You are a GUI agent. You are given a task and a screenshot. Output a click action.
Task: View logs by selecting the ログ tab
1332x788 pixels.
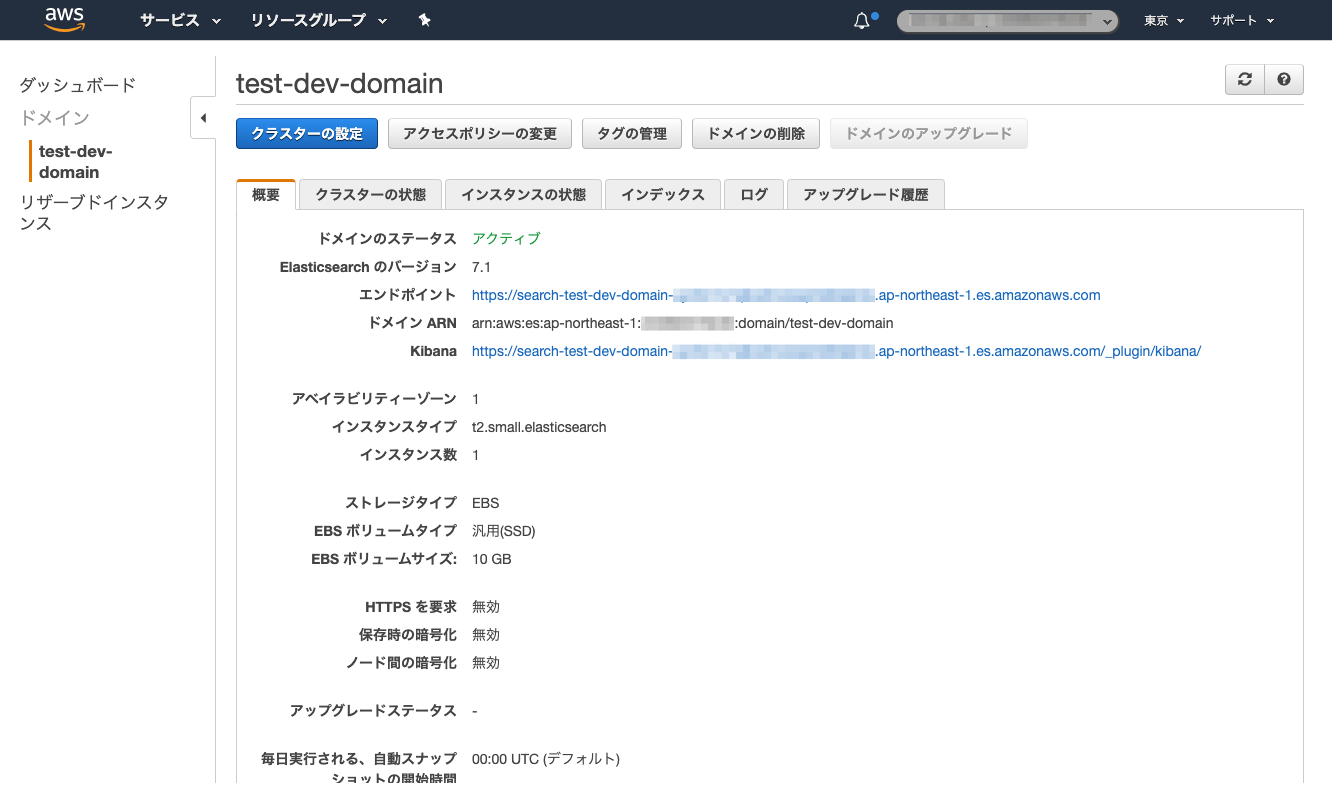753,194
